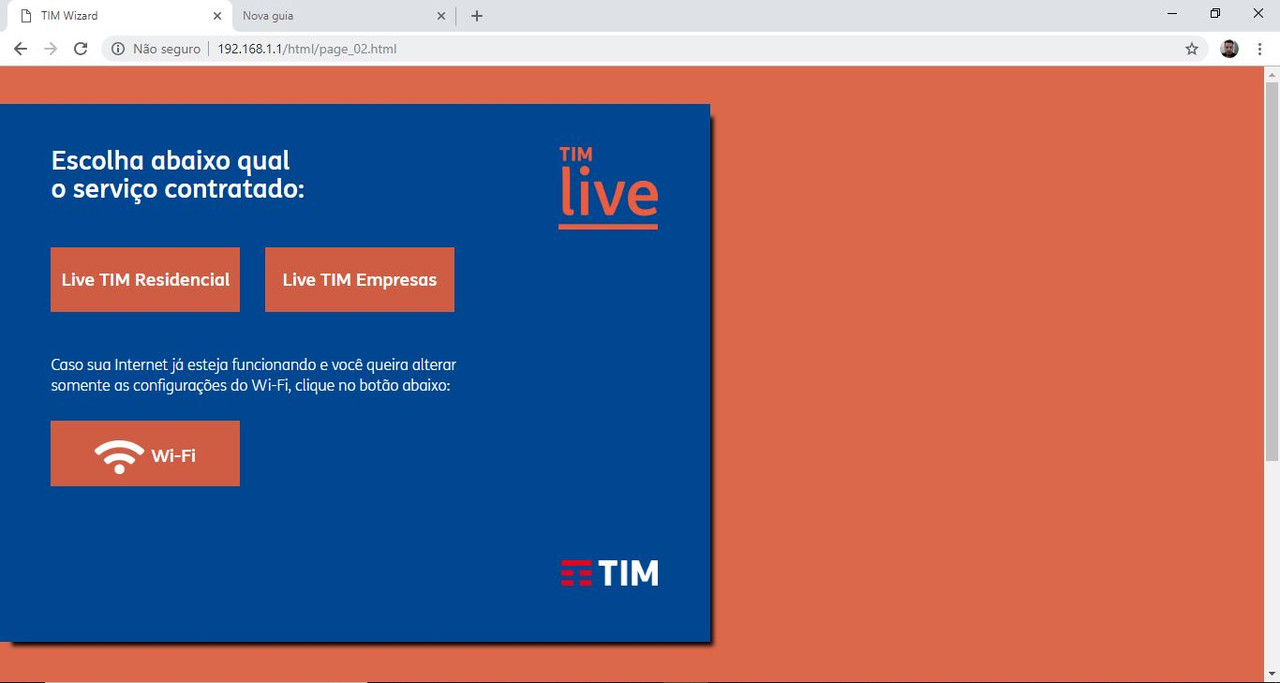Click the vertical scrollbar thumb
Image resolution: width=1280 pixels, height=683 pixels.
tap(1272, 270)
